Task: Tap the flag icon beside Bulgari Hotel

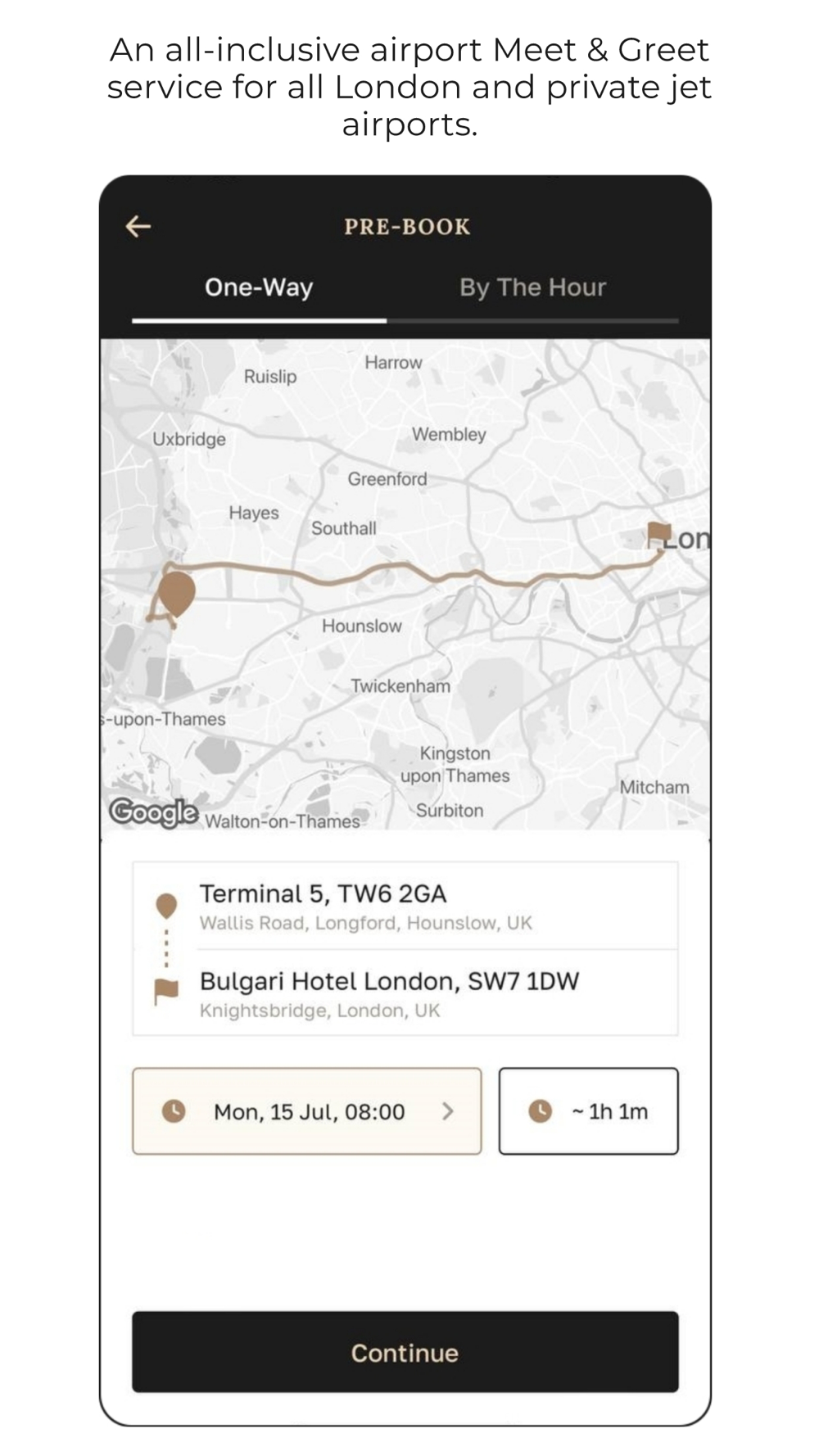Action: [x=166, y=992]
